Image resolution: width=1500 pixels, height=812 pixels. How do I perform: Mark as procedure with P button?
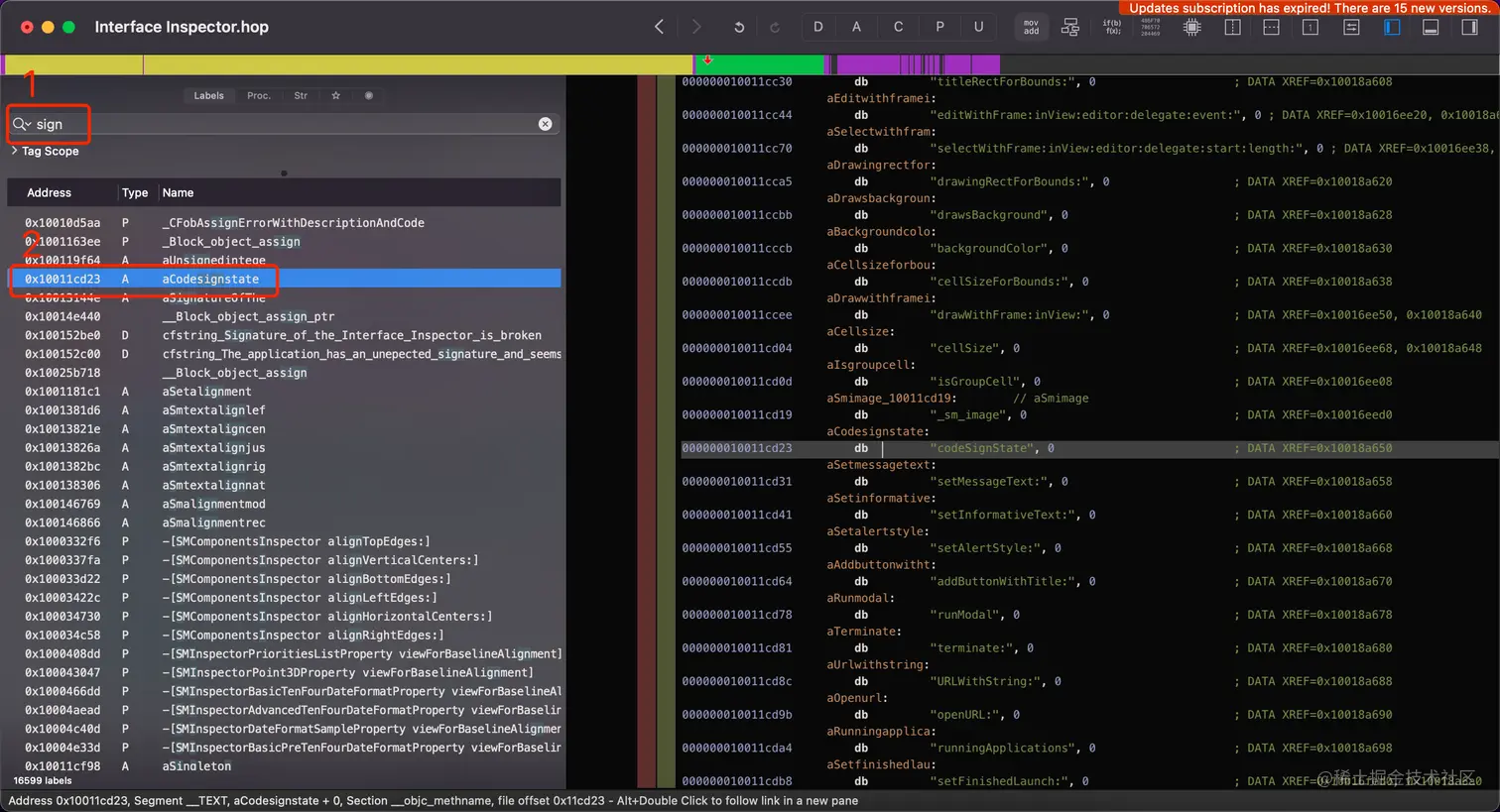(939, 27)
